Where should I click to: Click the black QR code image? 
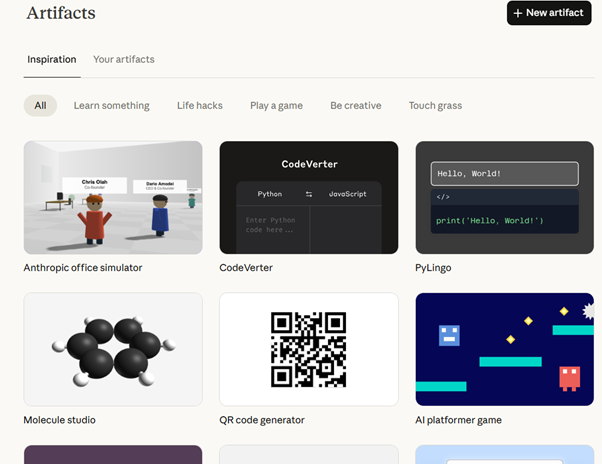pyautogui.click(x=308, y=349)
